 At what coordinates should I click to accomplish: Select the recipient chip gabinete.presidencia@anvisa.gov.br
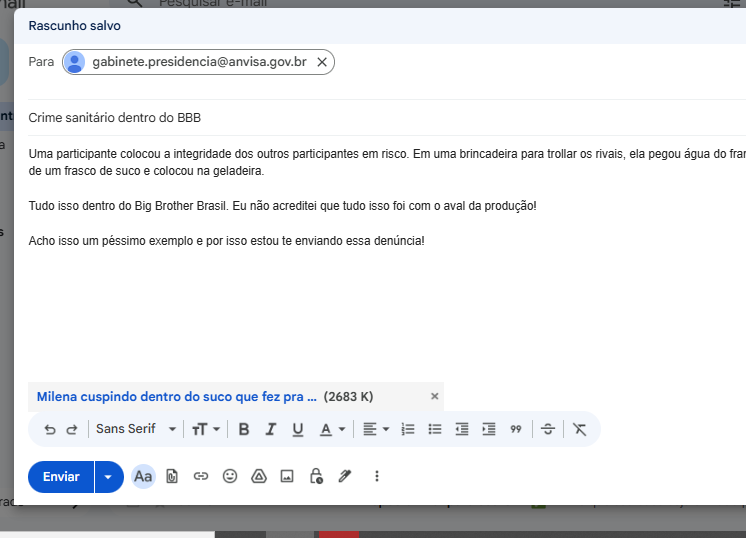click(199, 62)
